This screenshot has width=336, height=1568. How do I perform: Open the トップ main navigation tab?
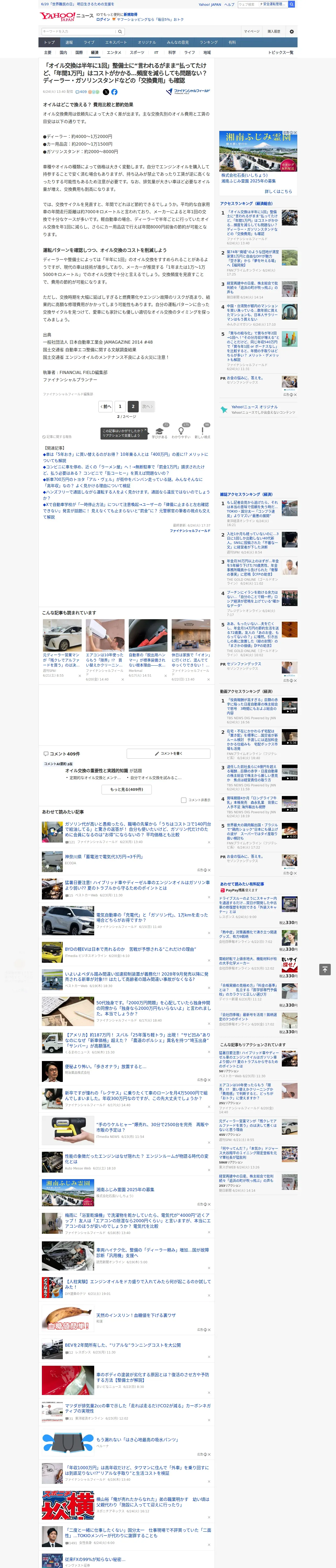click(x=49, y=43)
